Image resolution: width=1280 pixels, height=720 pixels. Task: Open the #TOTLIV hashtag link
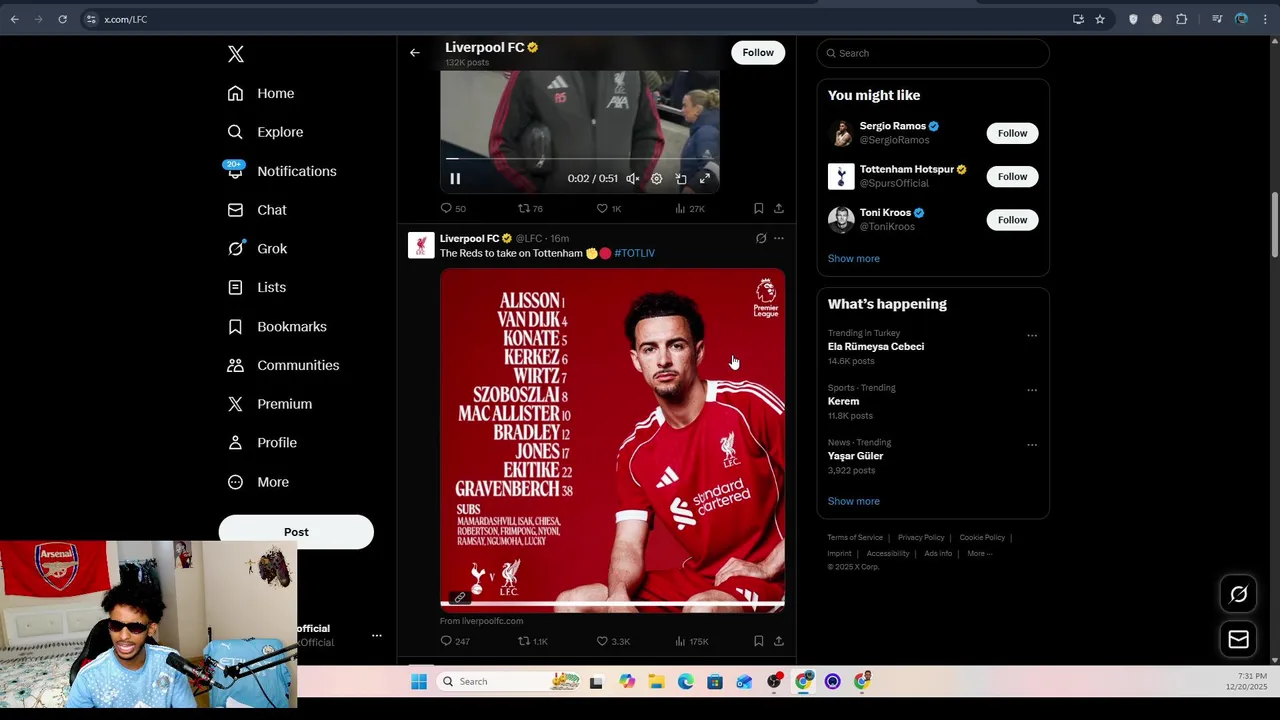pyautogui.click(x=635, y=253)
